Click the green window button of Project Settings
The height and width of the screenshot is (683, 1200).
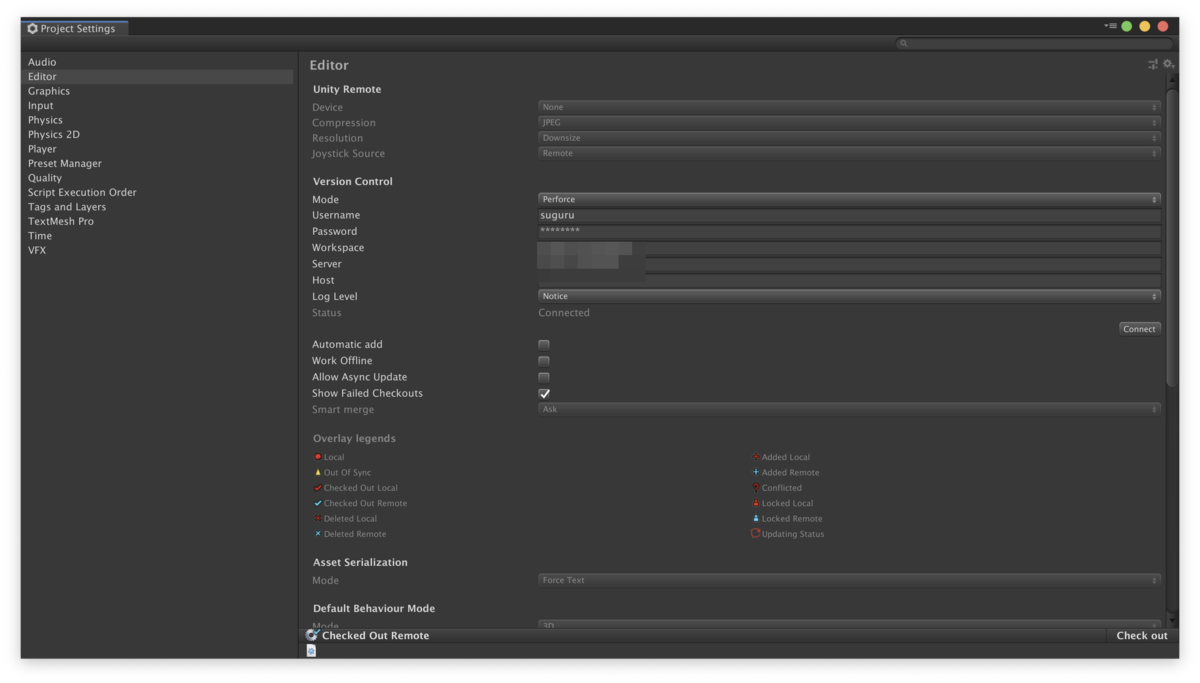[x=1126, y=27]
